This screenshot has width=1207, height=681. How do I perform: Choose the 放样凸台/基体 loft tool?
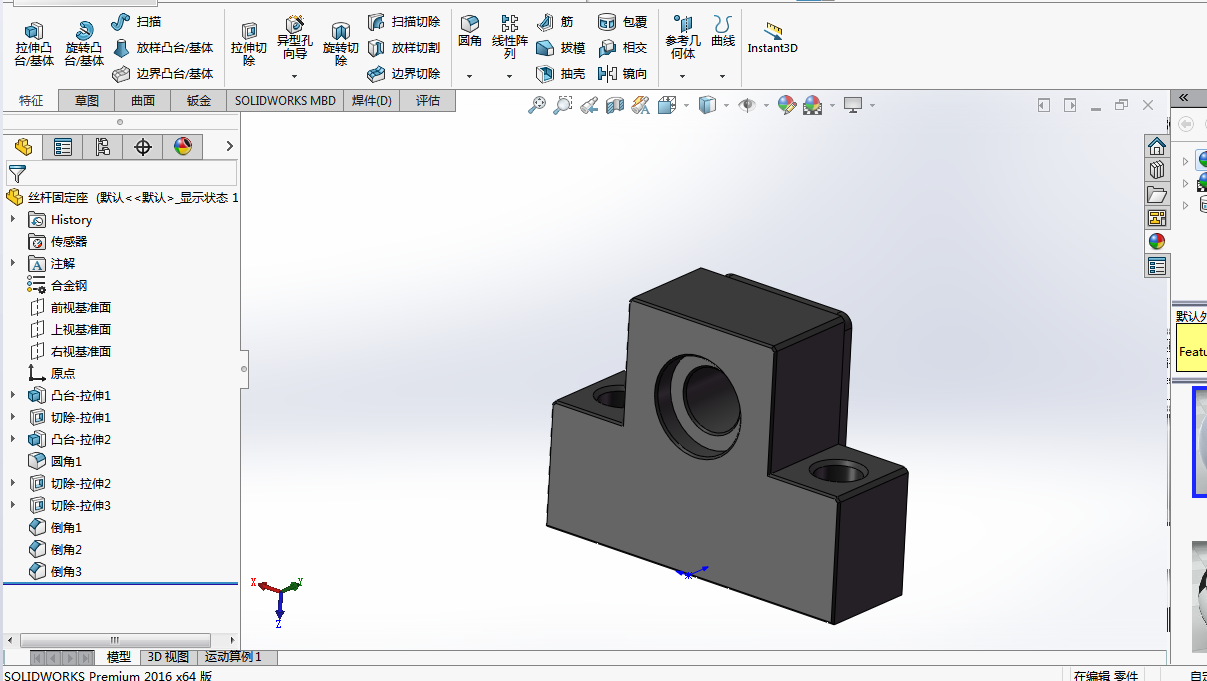pos(162,47)
